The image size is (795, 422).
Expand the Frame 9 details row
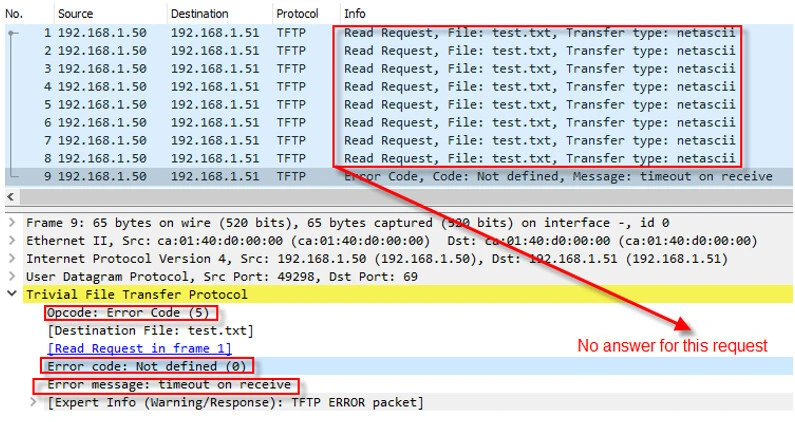point(10,223)
